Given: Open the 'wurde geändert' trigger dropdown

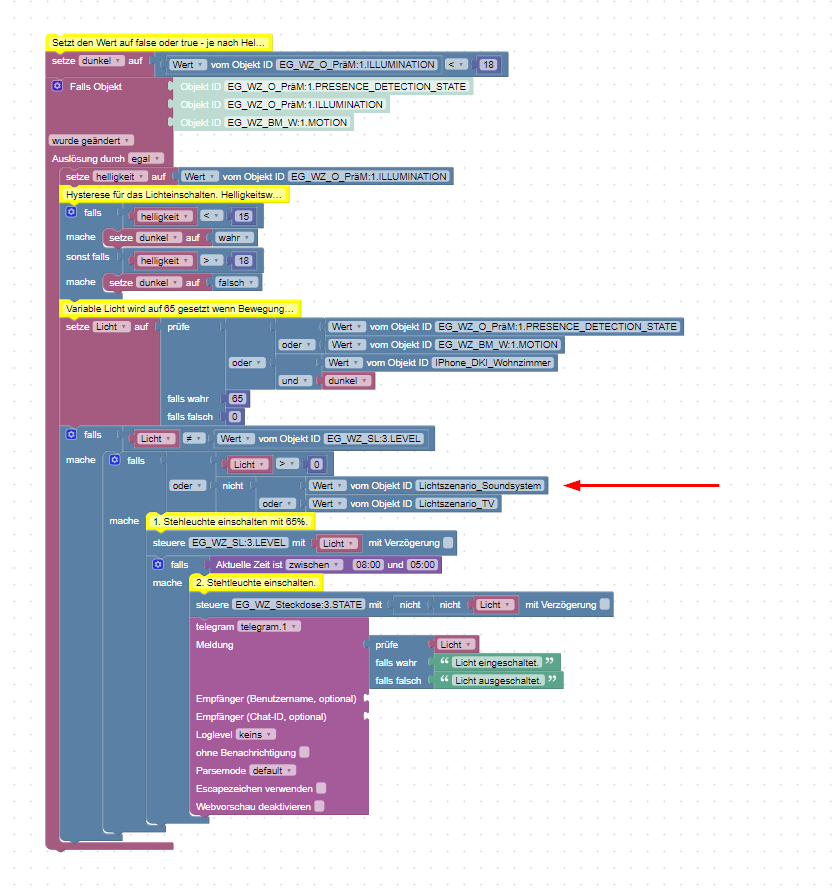Looking at the screenshot, I should pos(91,140).
